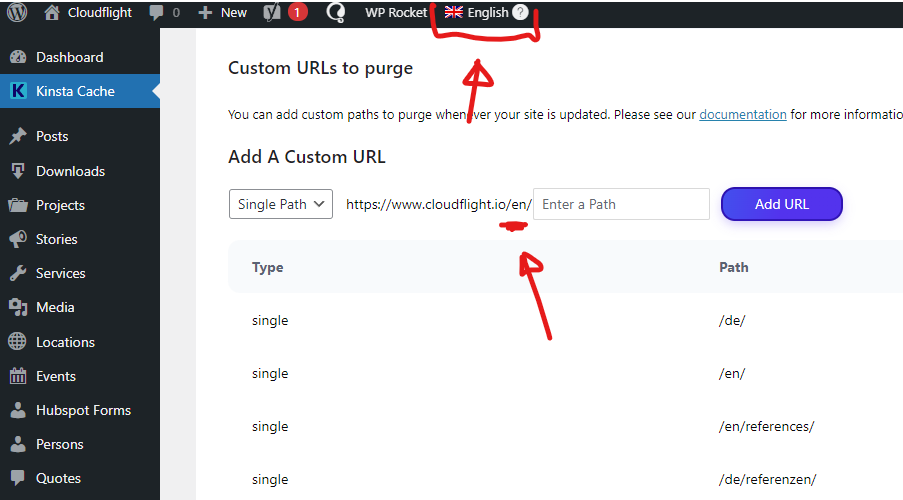
Task: Open the comments bubble icon
Action: tap(156, 13)
